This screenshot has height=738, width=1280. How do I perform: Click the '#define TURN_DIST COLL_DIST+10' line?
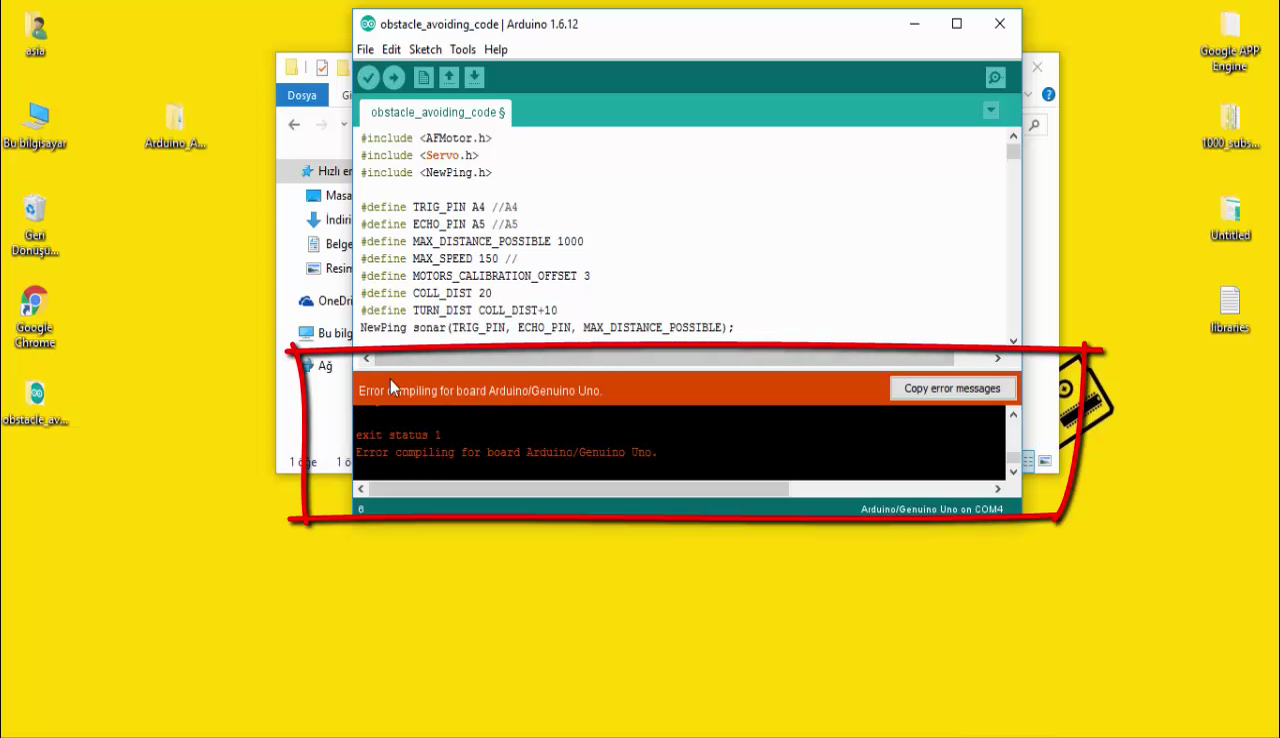tap(459, 310)
